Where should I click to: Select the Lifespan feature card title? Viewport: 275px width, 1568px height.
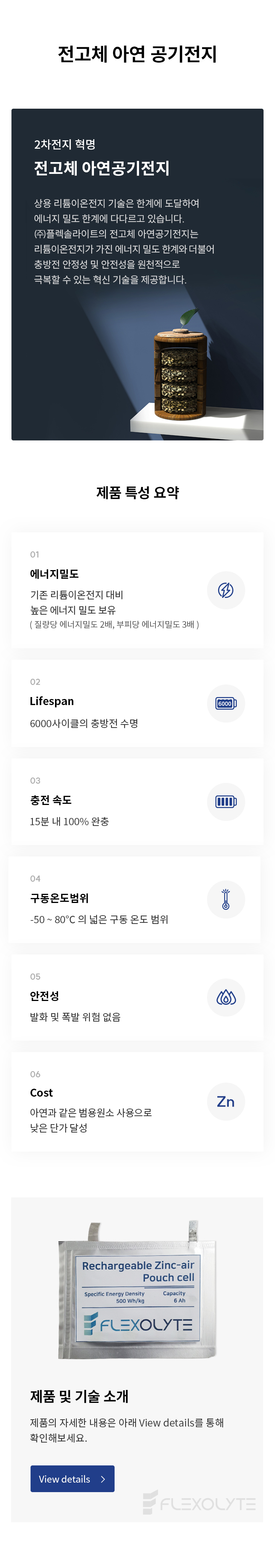click(52, 701)
